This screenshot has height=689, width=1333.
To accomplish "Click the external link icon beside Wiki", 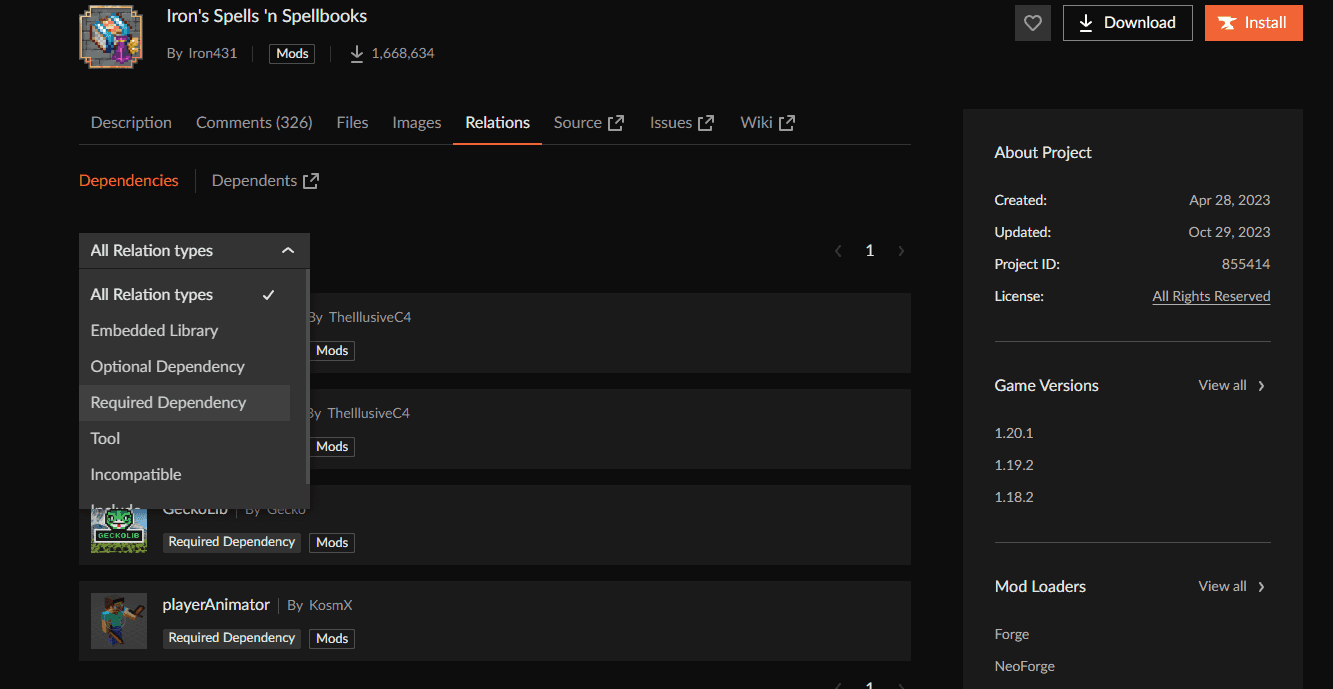I will pyautogui.click(x=787, y=123).
